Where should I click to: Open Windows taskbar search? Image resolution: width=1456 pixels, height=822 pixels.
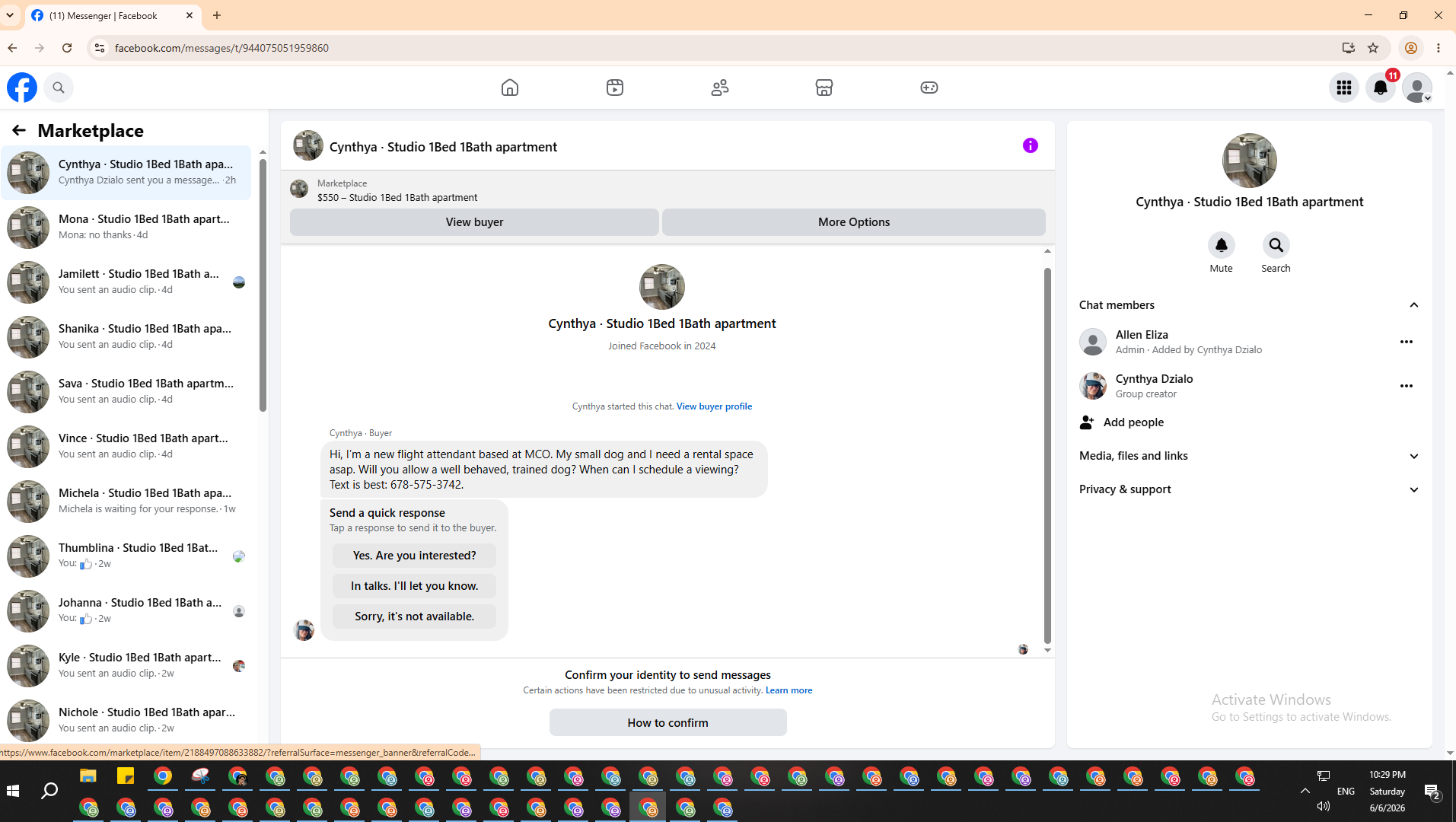click(x=49, y=792)
